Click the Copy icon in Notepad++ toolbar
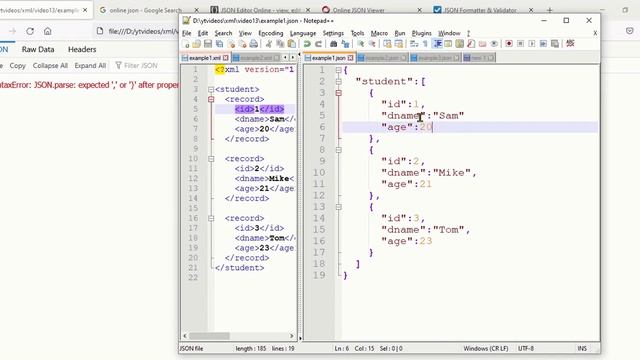640x360 pixels. 280,44
